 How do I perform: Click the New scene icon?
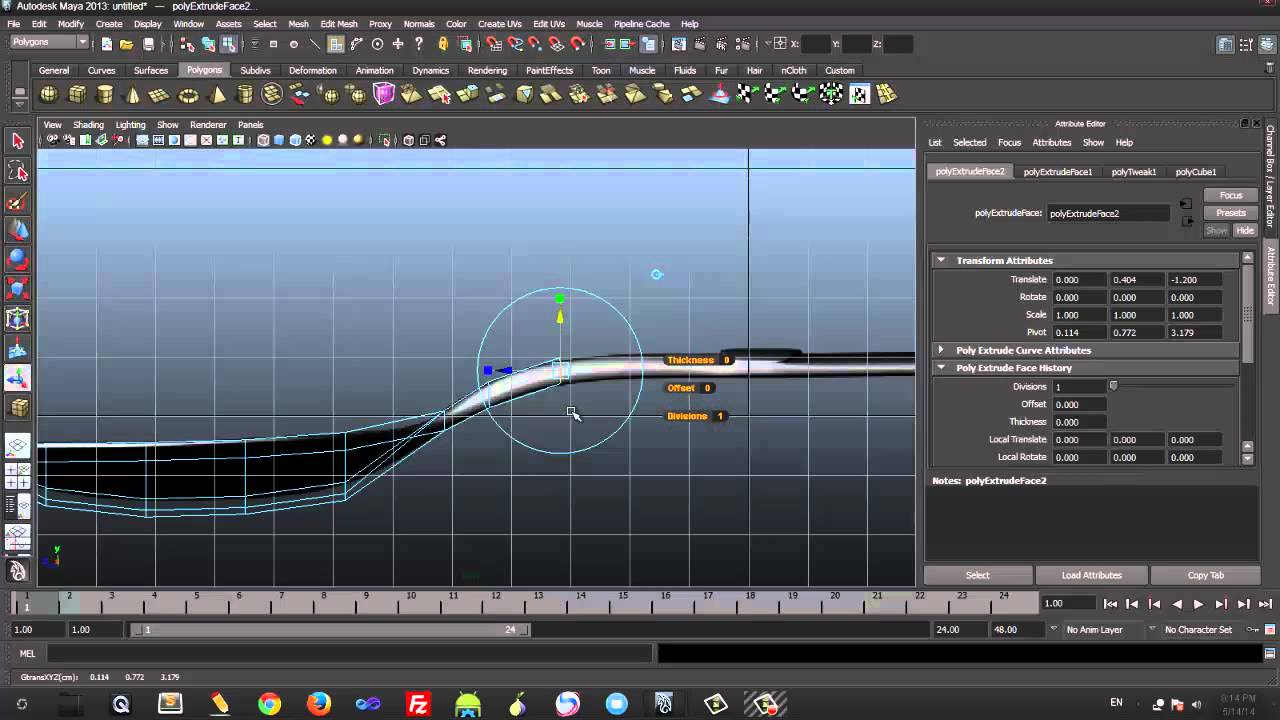click(x=106, y=44)
